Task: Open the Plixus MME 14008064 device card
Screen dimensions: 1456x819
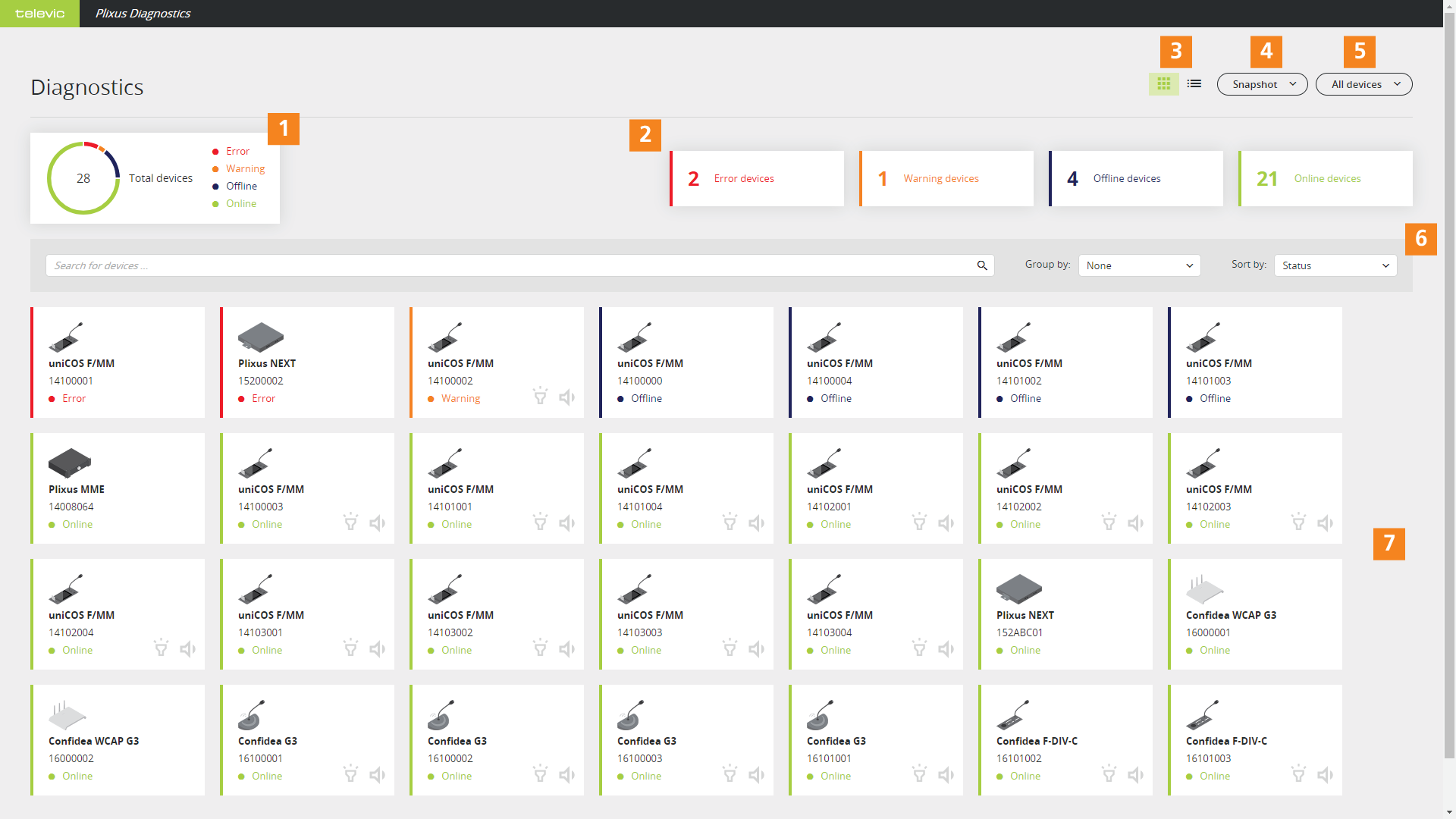Action: [x=118, y=488]
